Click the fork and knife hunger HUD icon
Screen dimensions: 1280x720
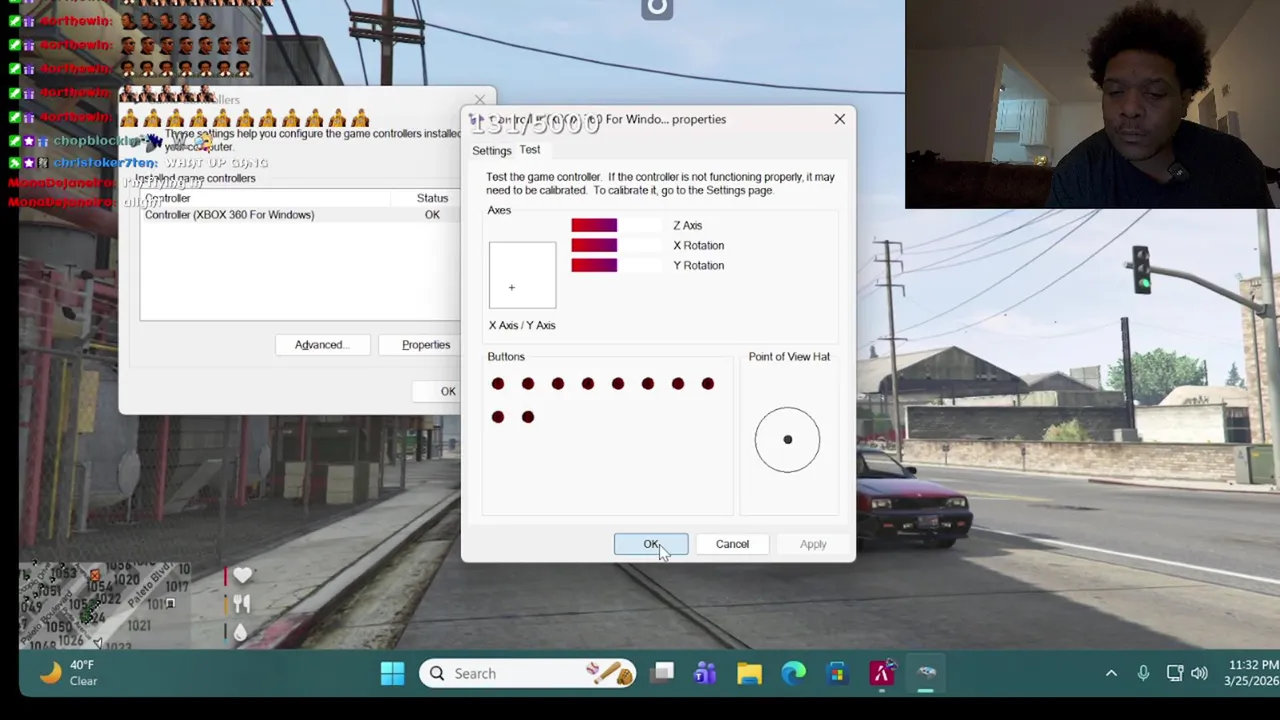[242, 604]
